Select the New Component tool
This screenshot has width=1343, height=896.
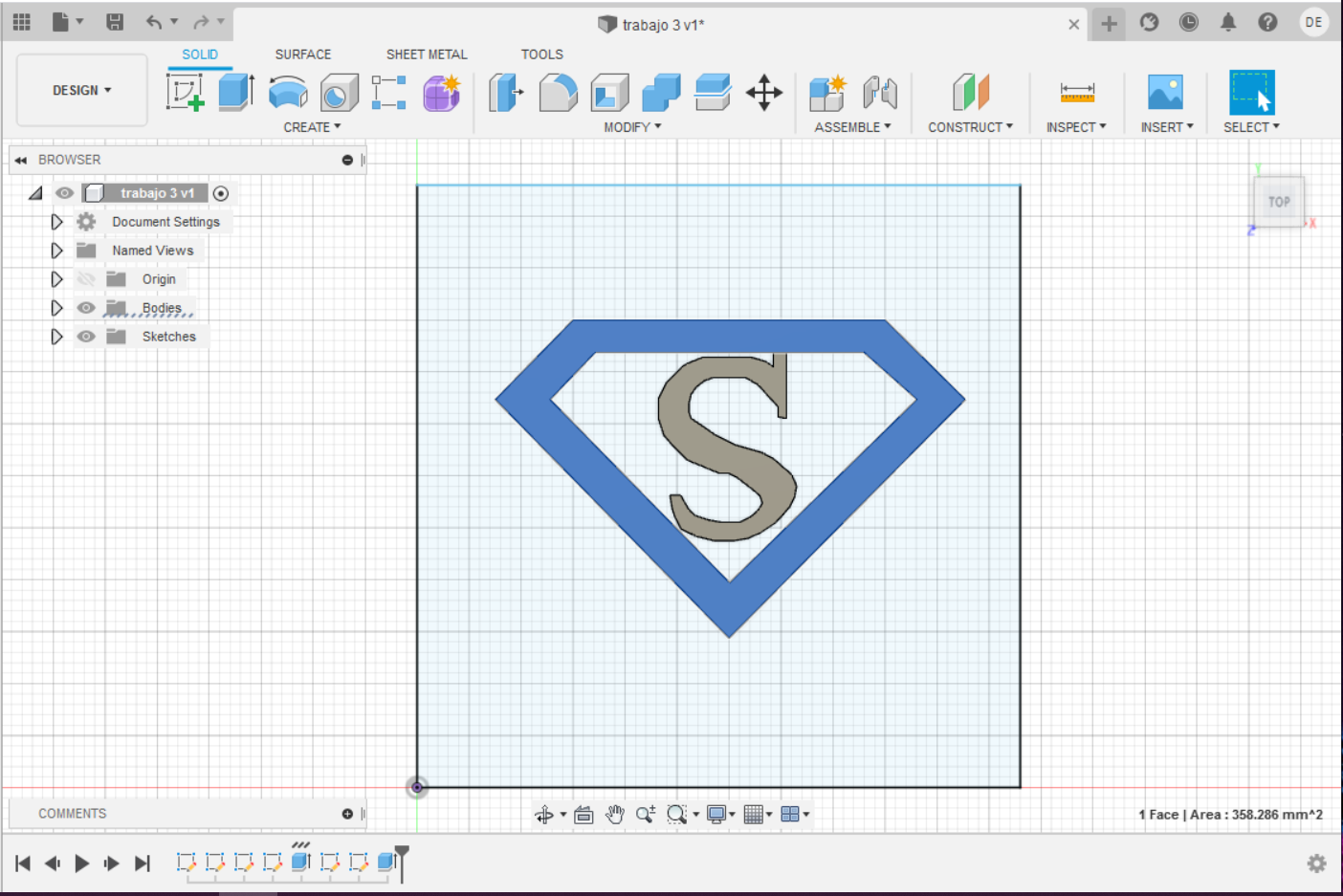(827, 93)
